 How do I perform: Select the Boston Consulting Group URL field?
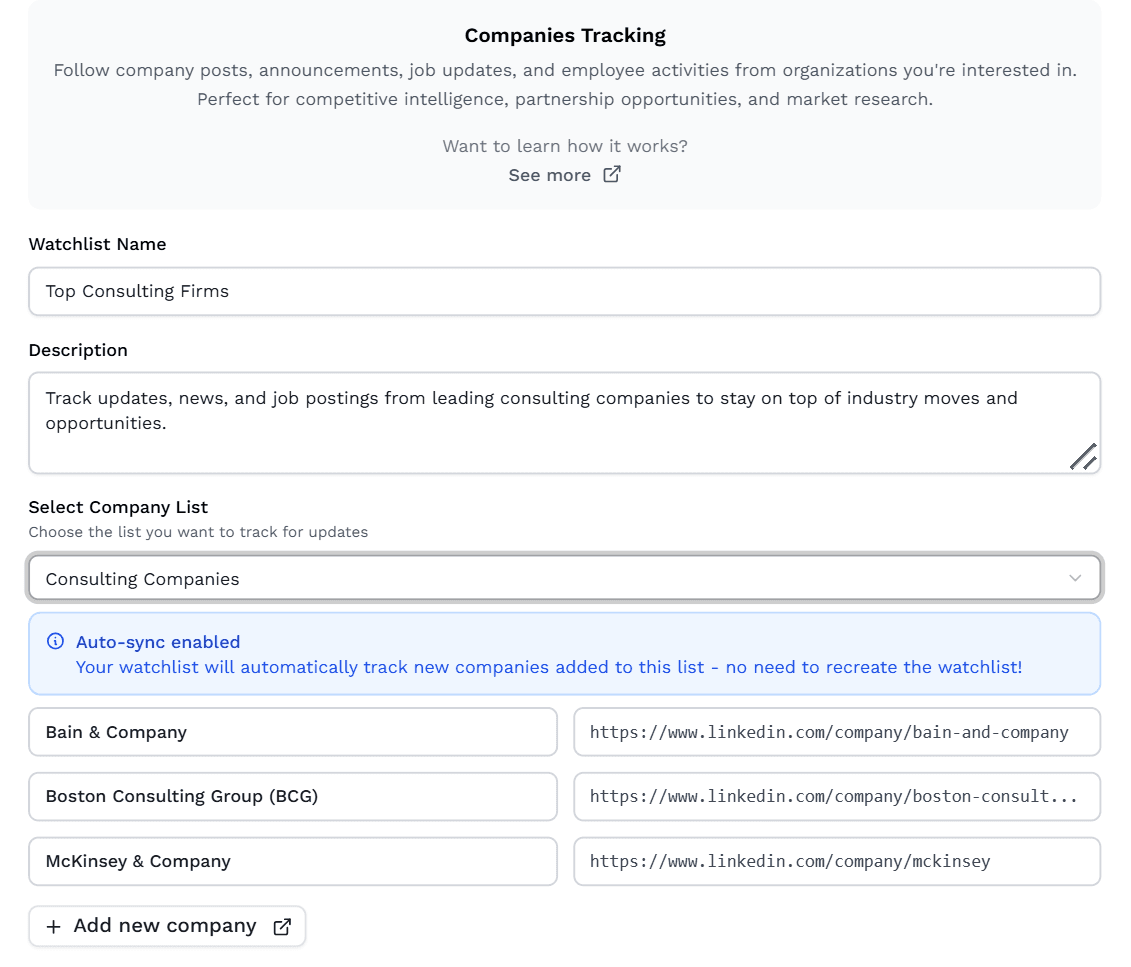(x=837, y=796)
